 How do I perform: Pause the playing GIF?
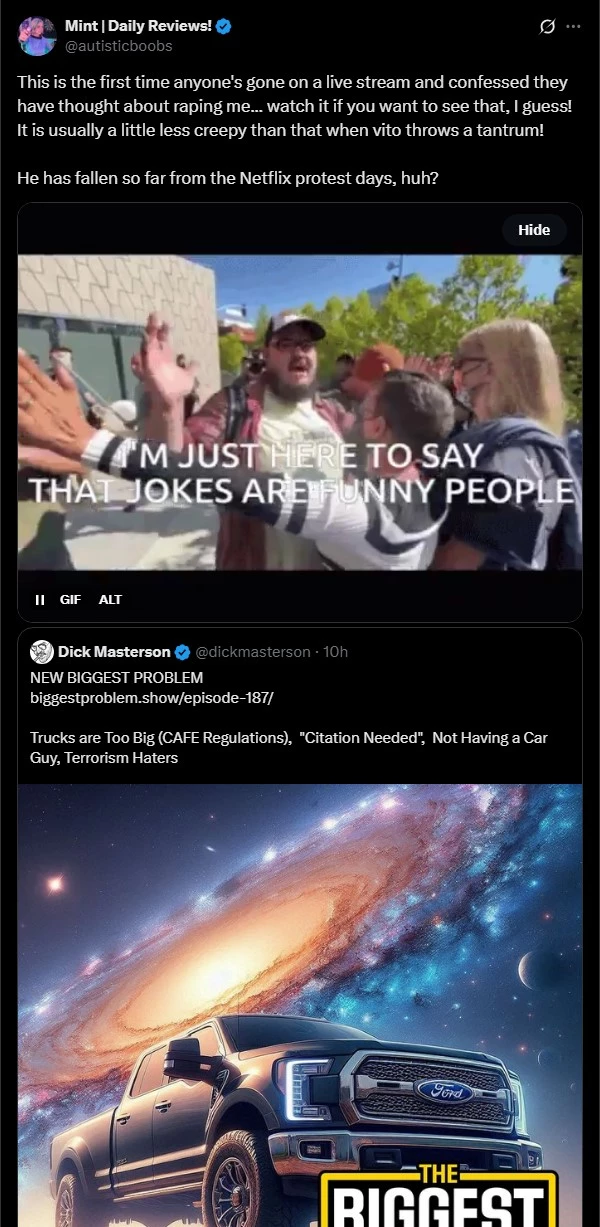40,600
